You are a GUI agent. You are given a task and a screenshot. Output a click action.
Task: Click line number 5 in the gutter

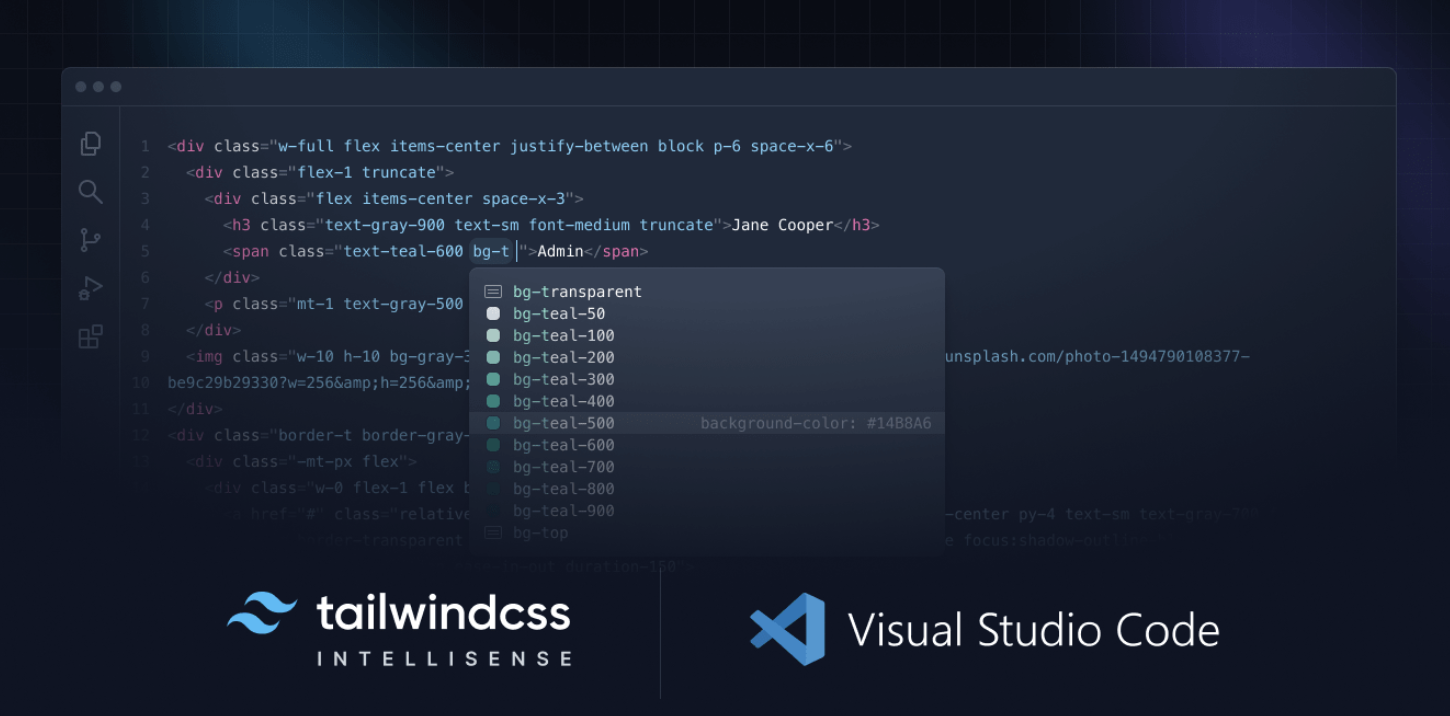(145, 252)
